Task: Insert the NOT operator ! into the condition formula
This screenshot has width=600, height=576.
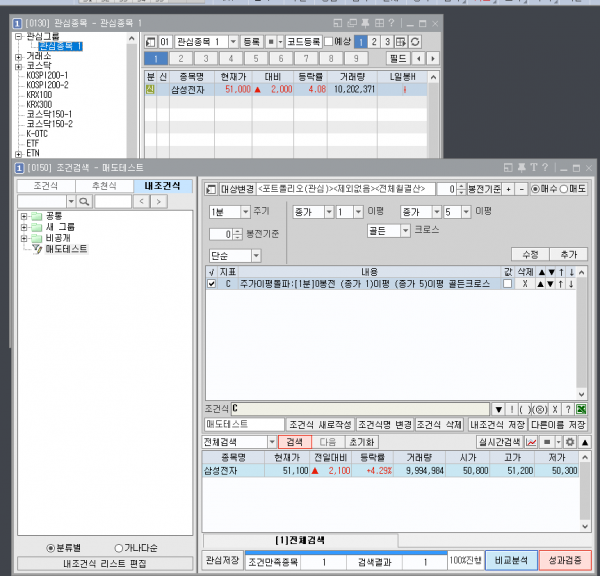Action: tap(512, 410)
